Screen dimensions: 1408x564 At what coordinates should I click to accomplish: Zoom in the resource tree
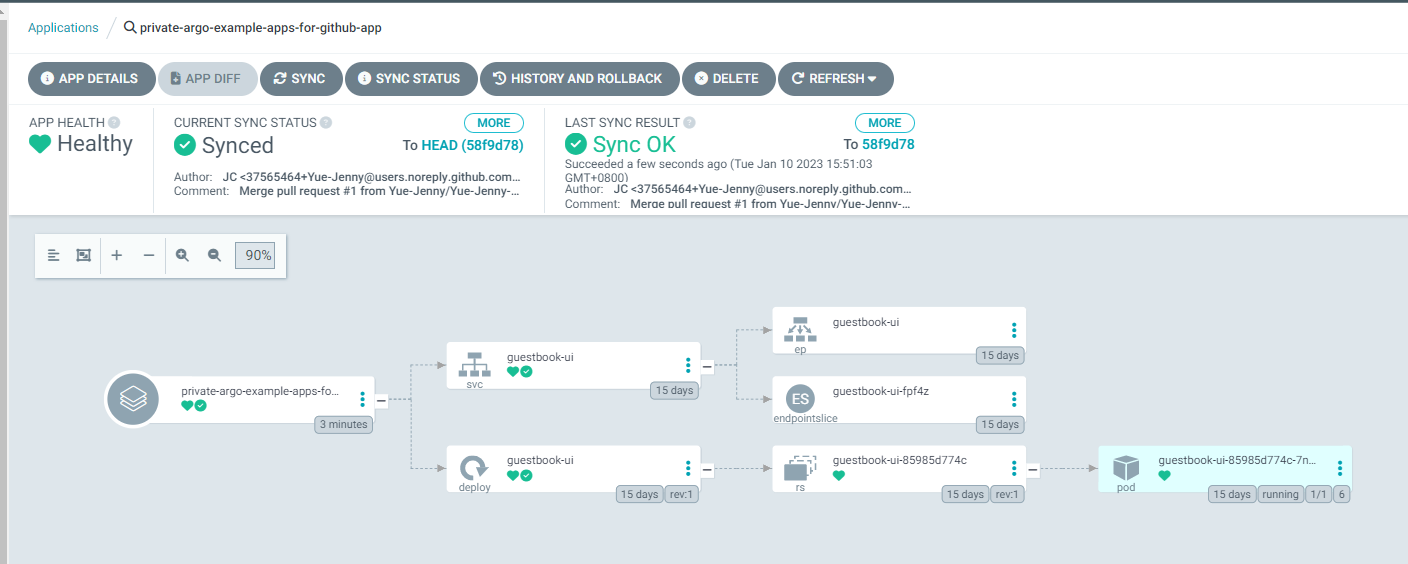tap(182, 255)
